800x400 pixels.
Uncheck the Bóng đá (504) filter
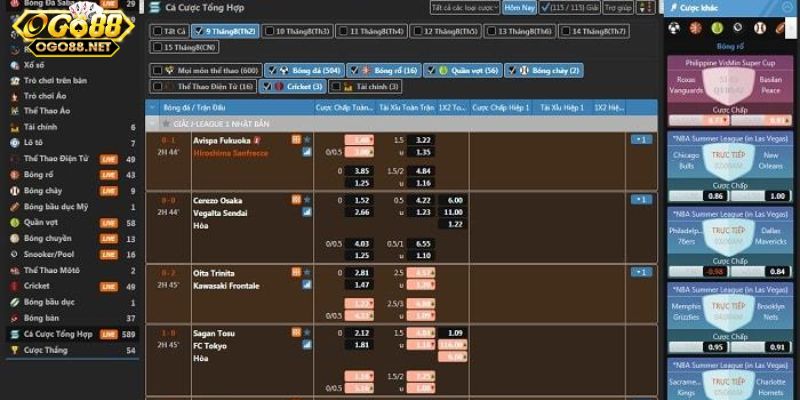coord(272,70)
